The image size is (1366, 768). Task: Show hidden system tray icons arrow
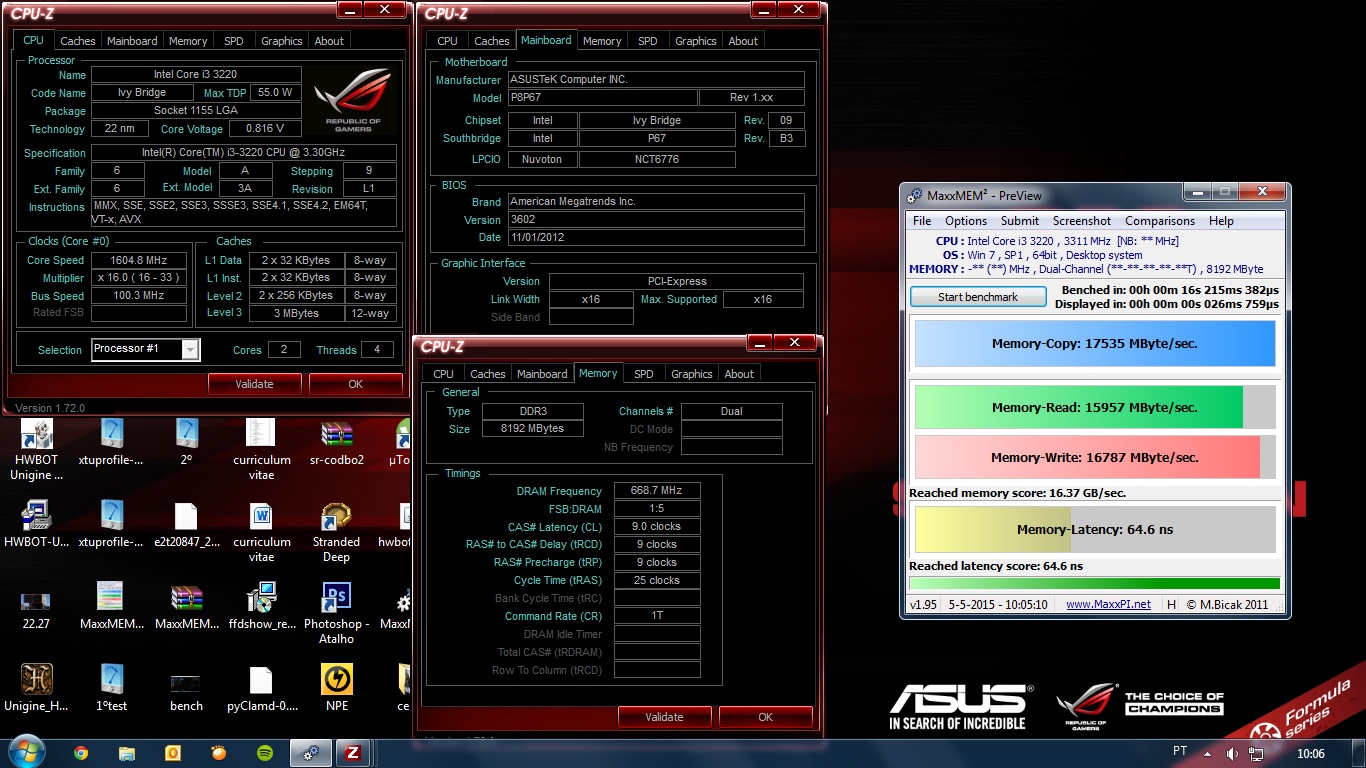[x=1208, y=753]
